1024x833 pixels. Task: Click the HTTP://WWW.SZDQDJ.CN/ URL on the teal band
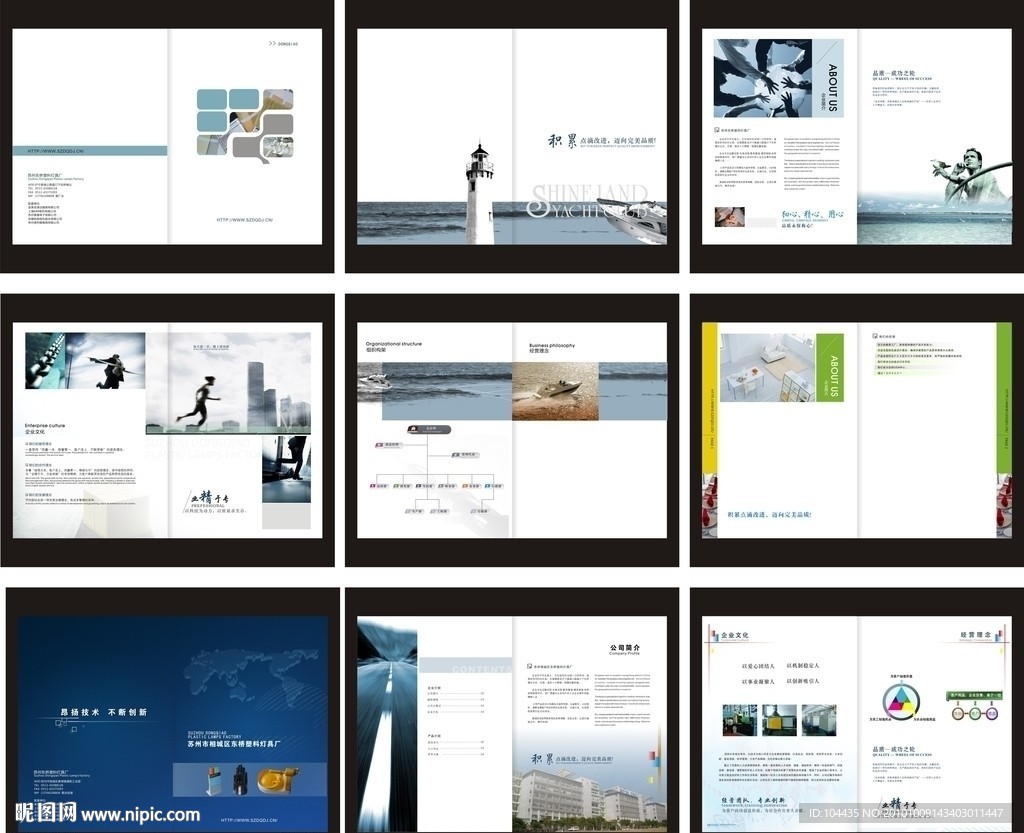click(x=56, y=151)
